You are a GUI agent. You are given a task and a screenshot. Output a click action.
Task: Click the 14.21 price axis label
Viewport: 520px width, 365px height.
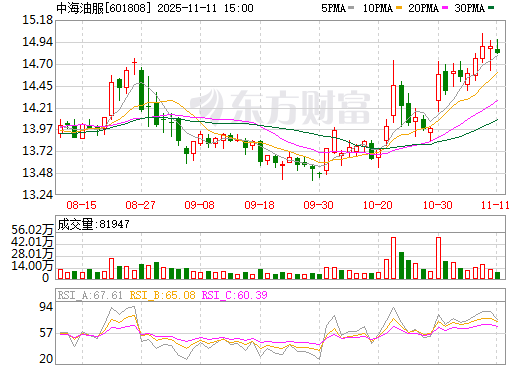tap(37, 108)
